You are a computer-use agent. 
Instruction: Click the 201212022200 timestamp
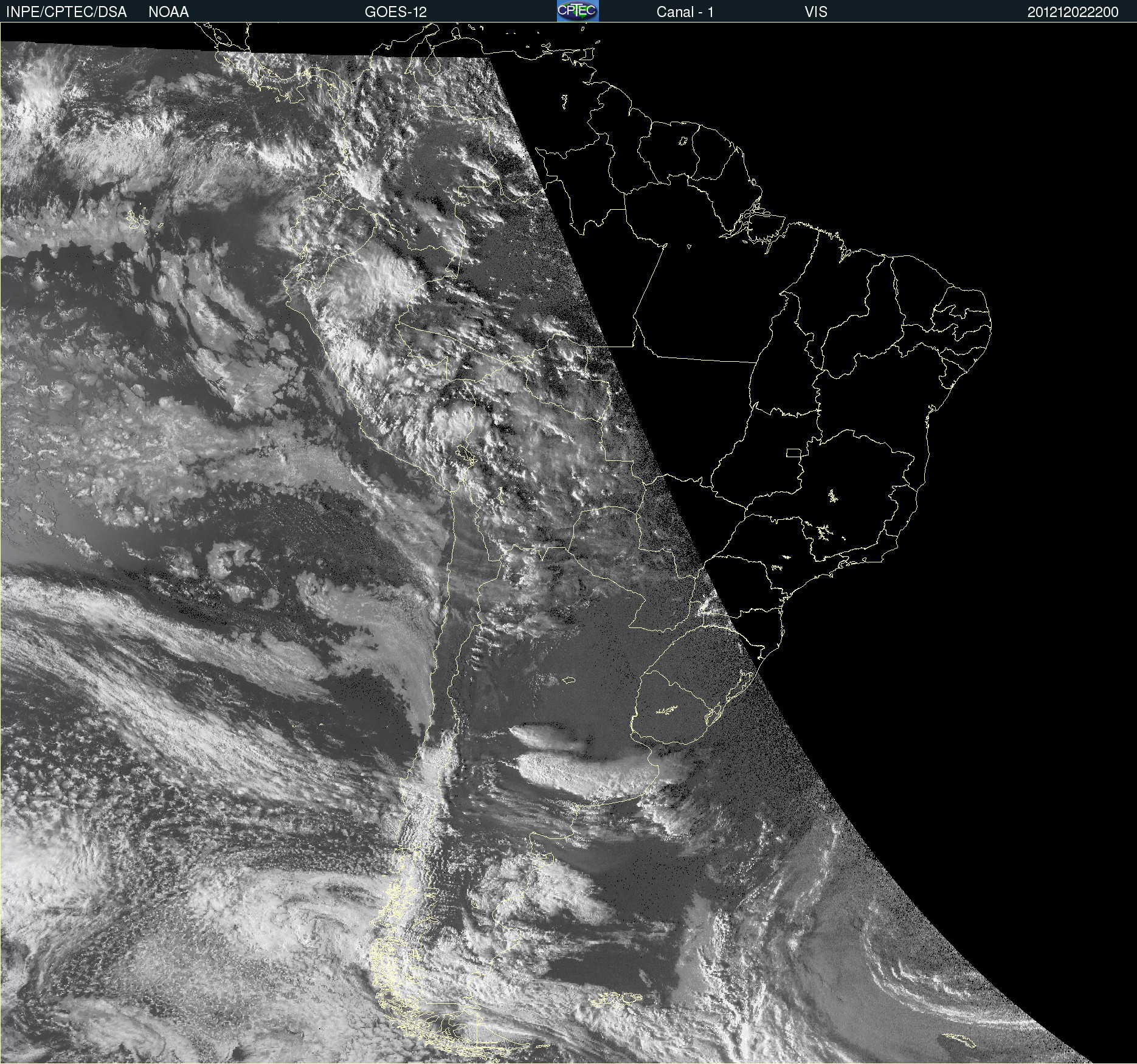click(1073, 12)
